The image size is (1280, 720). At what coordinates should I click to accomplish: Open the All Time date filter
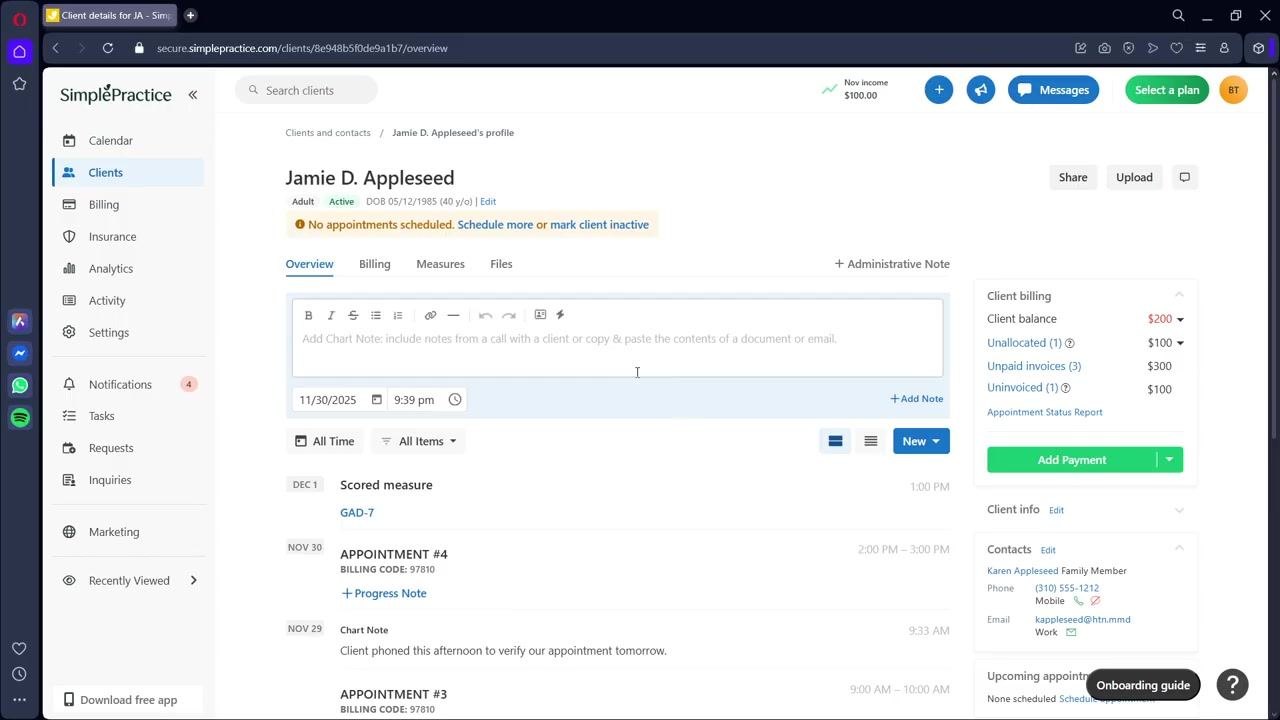tap(325, 441)
